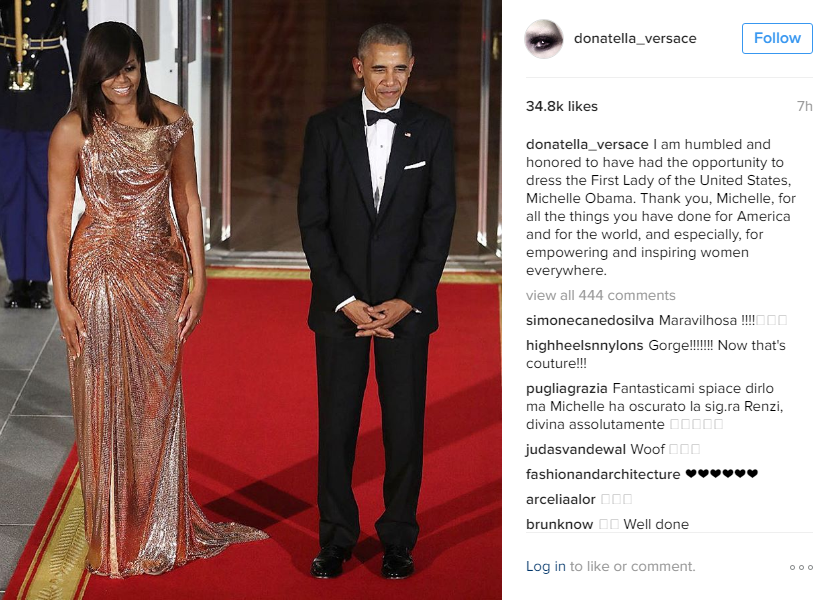Click the 34.8k likes count
The image size is (820, 600).
point(562,106)
